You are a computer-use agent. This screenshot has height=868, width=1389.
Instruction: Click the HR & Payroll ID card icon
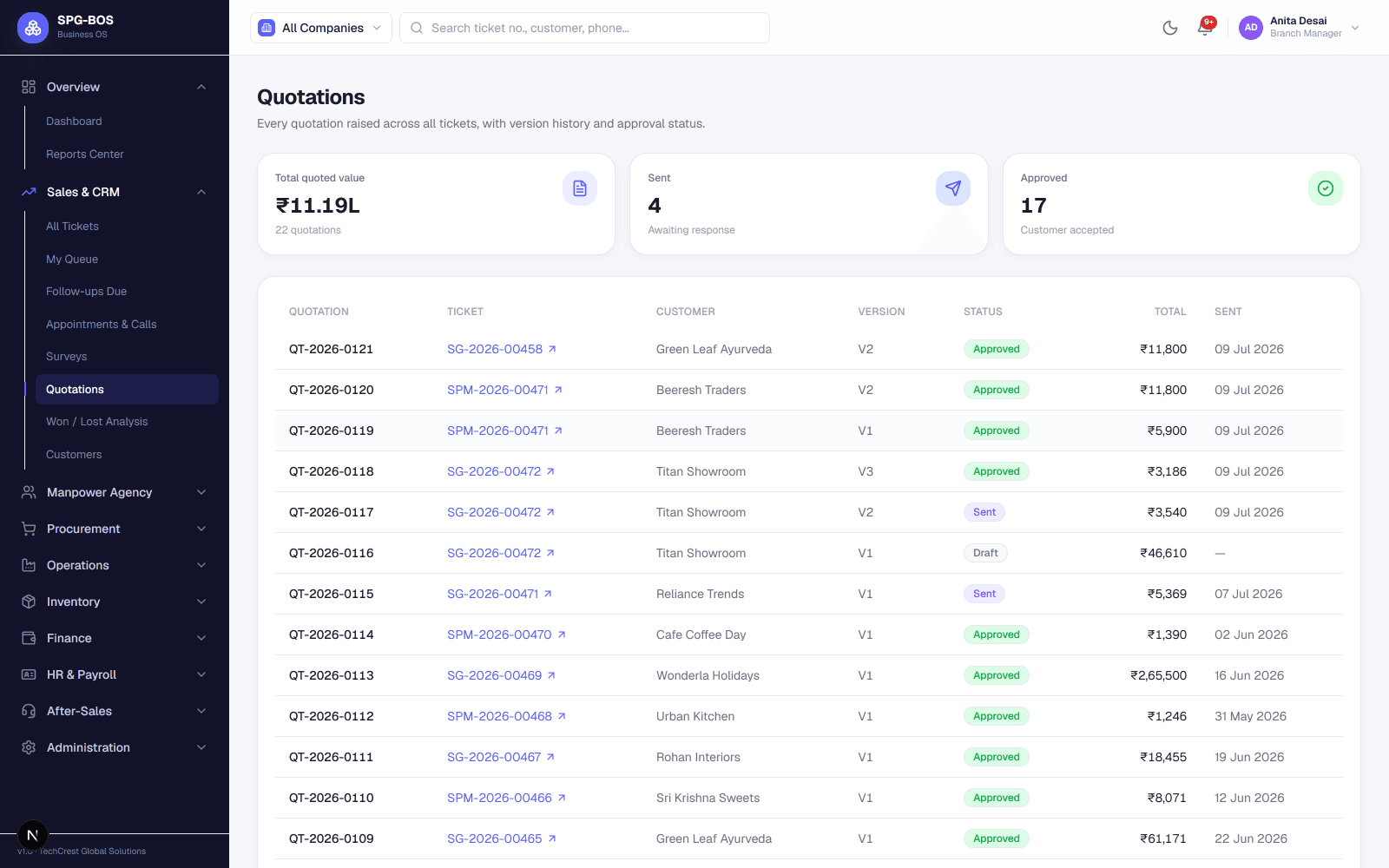click(x=29, y=674)
